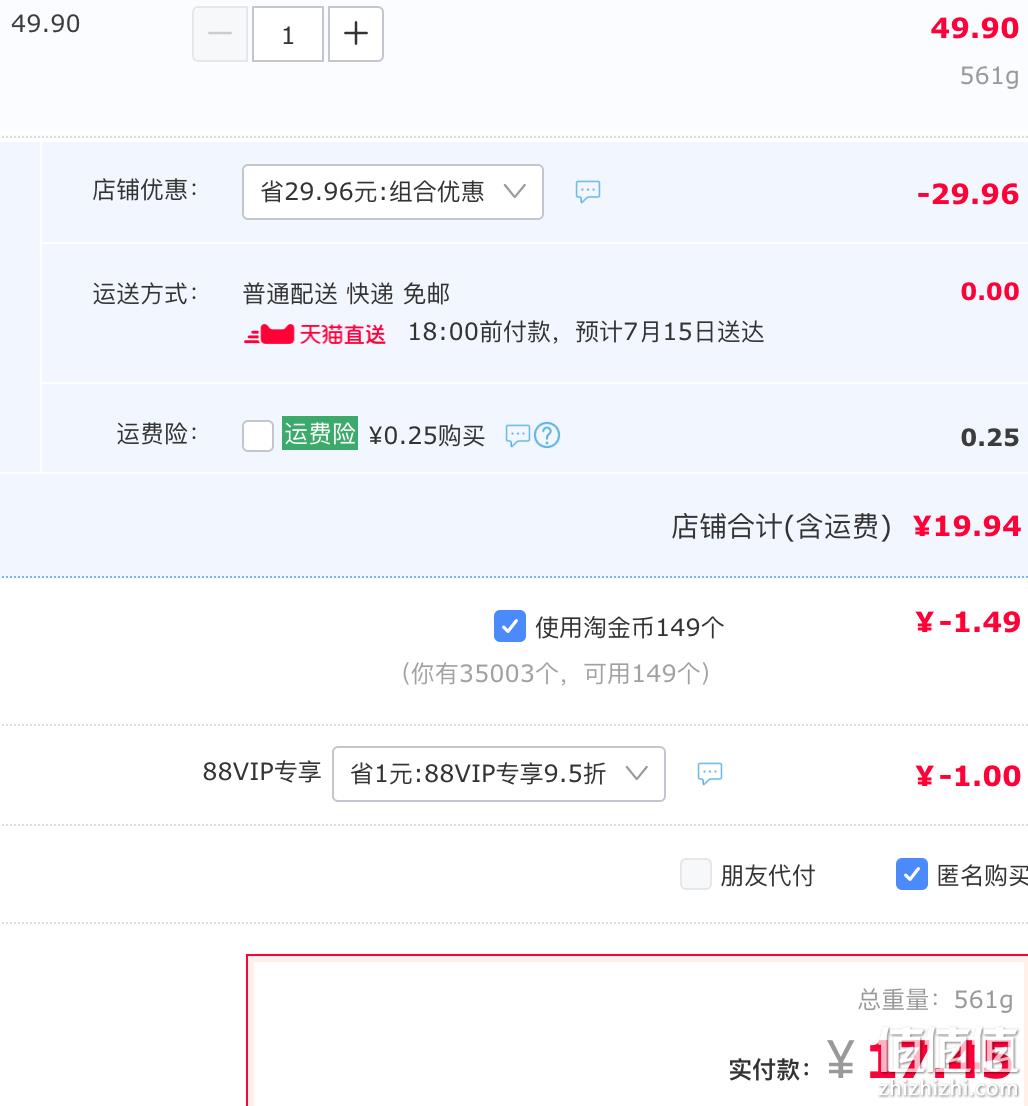The image size is (1028, 1106).
Task: Click the 天猫直送 cat logo icon
Action: [x=269, y=334]
